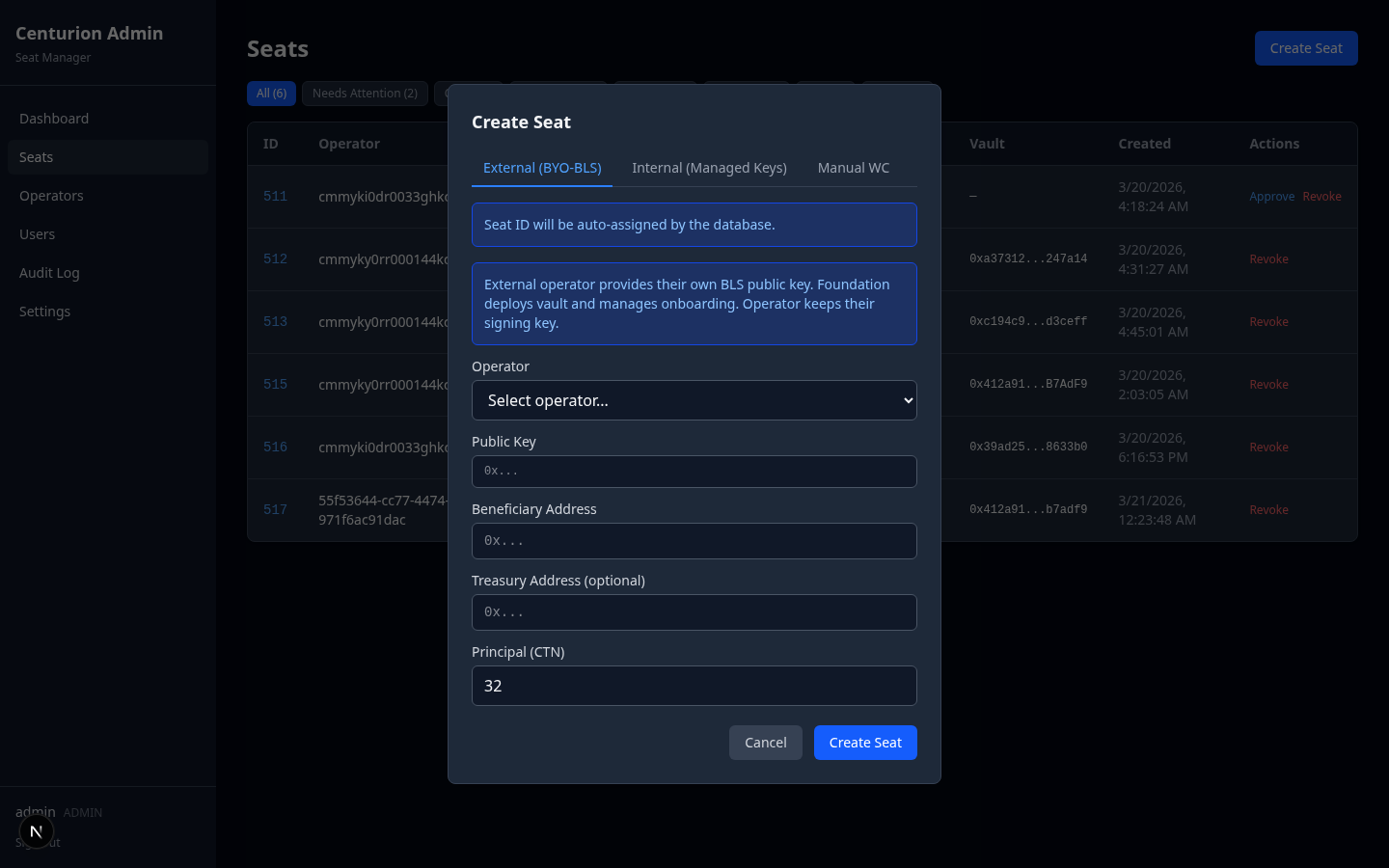
Task: Select the Principal (CTN) value field
Action: (x=694, y=686)
